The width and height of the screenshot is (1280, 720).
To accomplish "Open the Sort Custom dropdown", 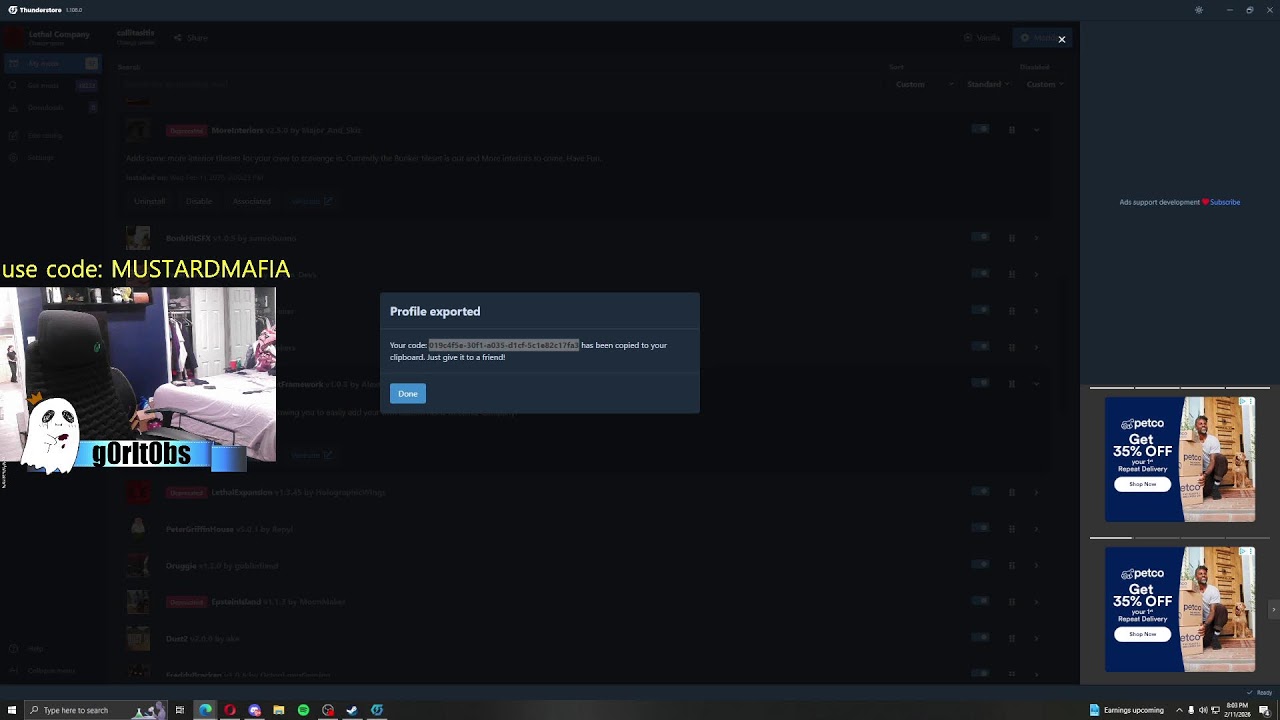I will pyautogui.click(x=923, y=84).
